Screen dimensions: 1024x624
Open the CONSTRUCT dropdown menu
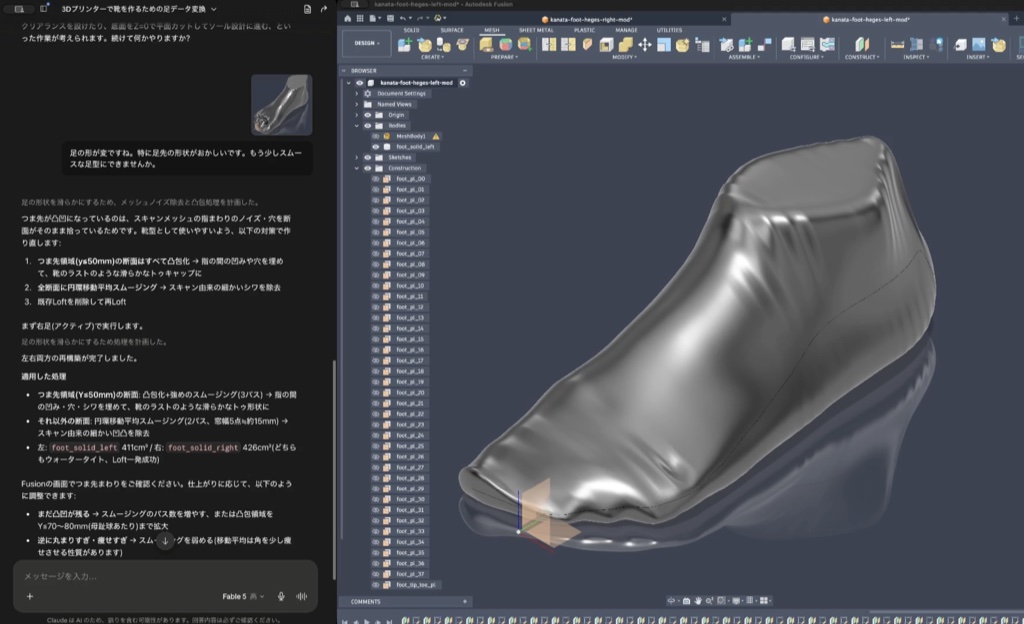point(862,57)
